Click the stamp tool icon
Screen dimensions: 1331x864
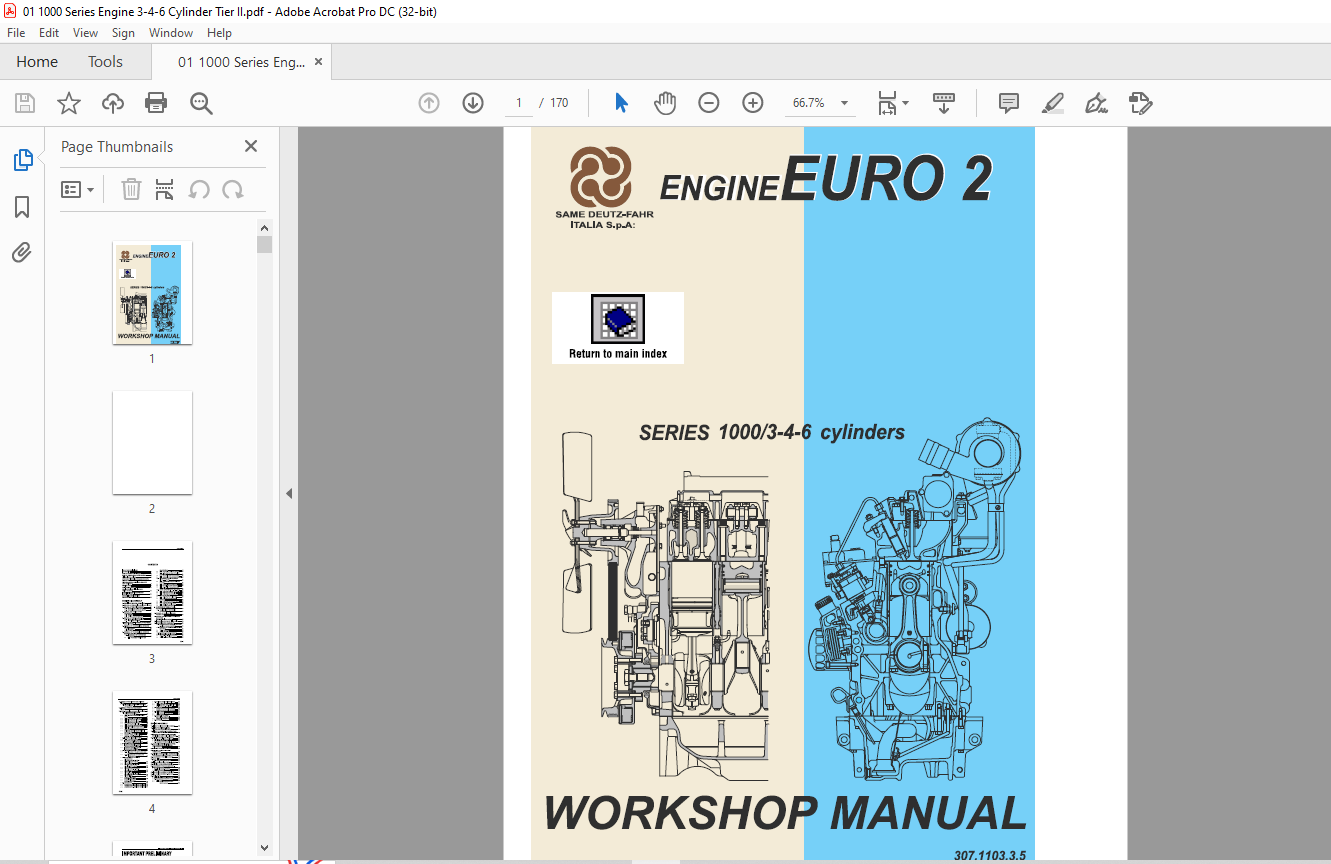click(1141, 103)
